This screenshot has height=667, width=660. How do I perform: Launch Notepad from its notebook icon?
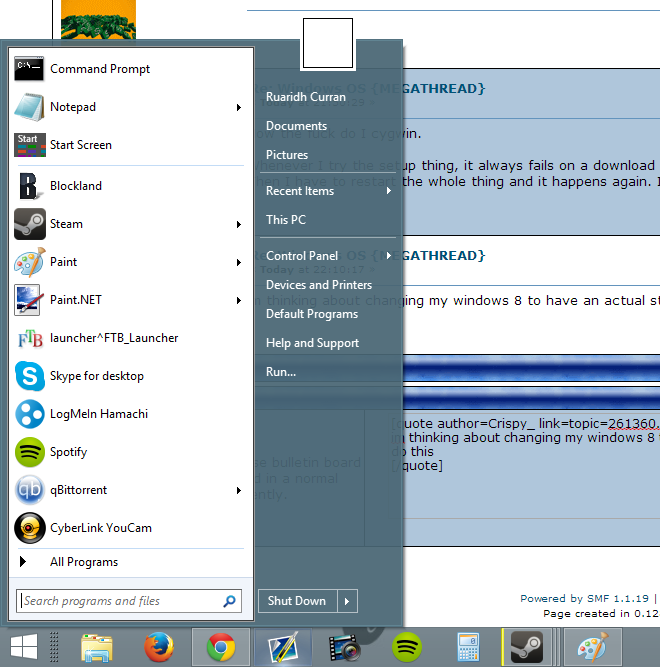(x=29, y=107)
